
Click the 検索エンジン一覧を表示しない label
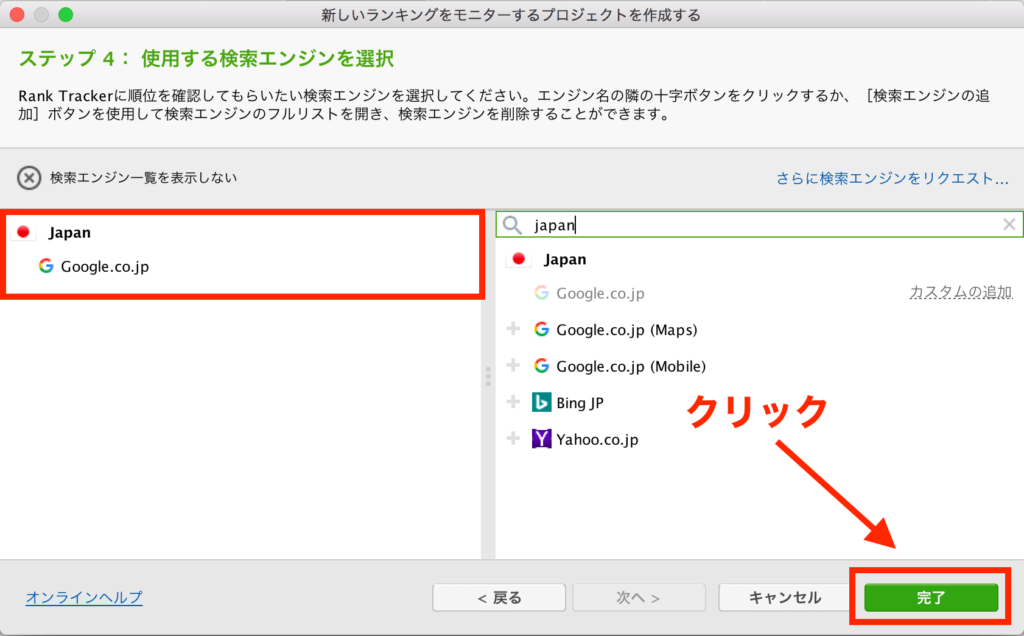pos(144,178)
